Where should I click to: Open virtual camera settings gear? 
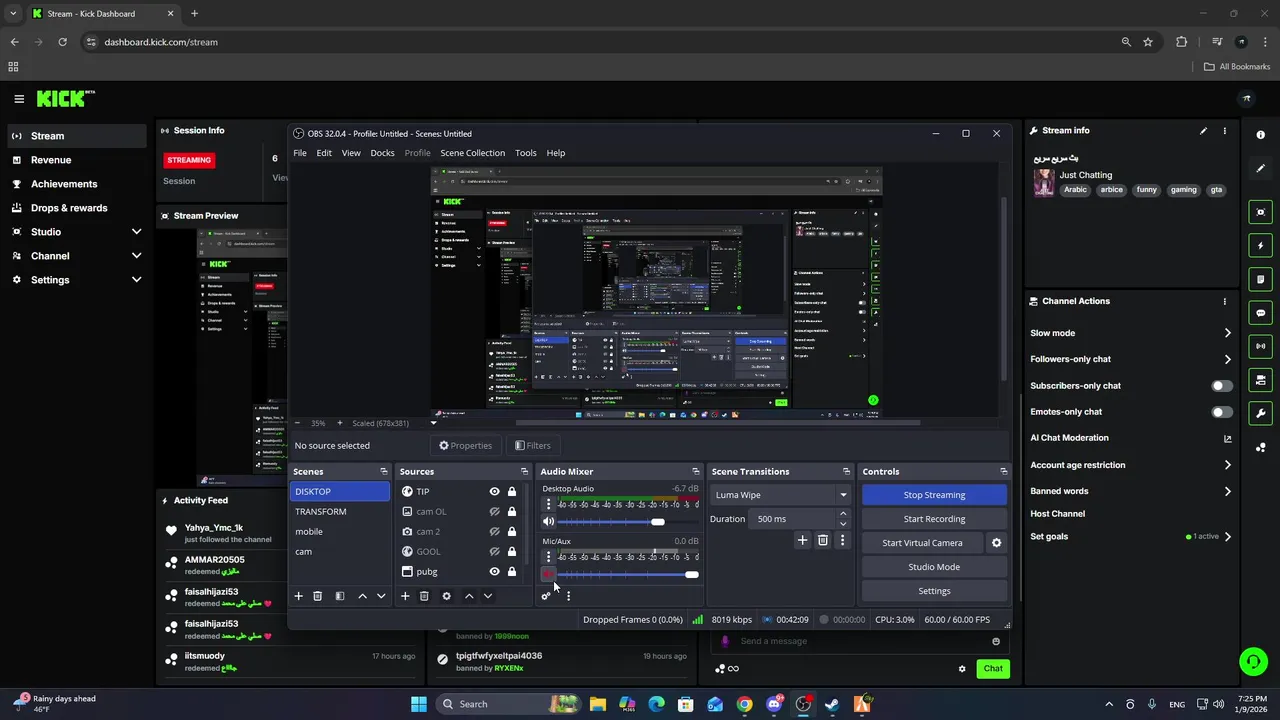click(996, 543)
